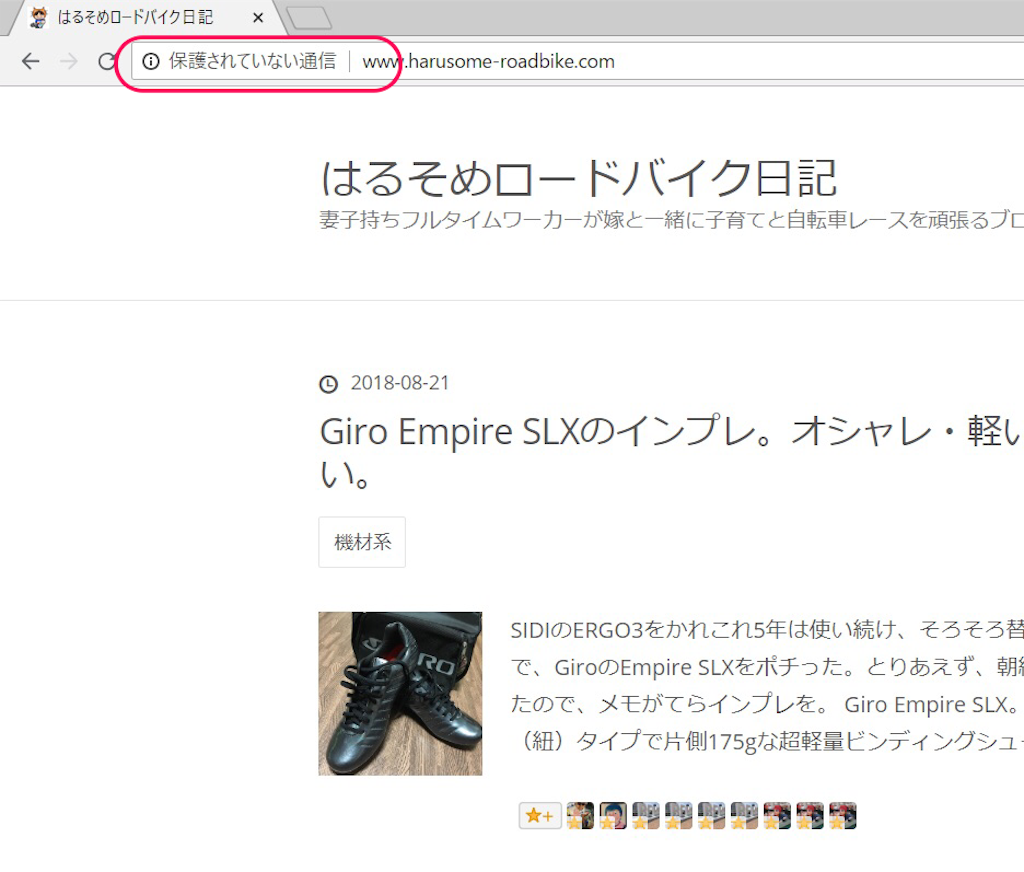
Task: Open the 2018-08-21 date archive link
Action: click(400, 383)
